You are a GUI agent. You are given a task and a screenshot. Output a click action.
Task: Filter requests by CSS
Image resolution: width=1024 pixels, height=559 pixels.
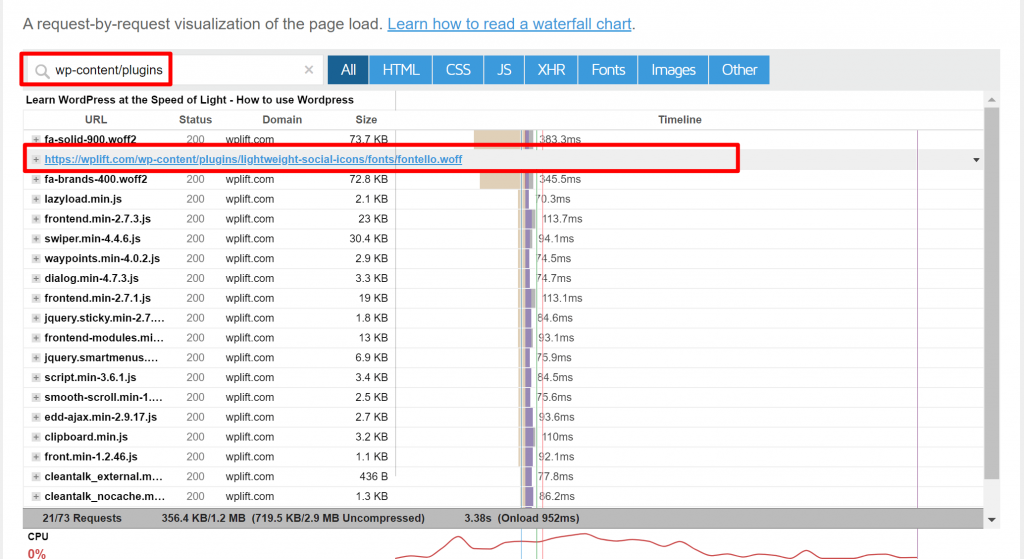458,70
